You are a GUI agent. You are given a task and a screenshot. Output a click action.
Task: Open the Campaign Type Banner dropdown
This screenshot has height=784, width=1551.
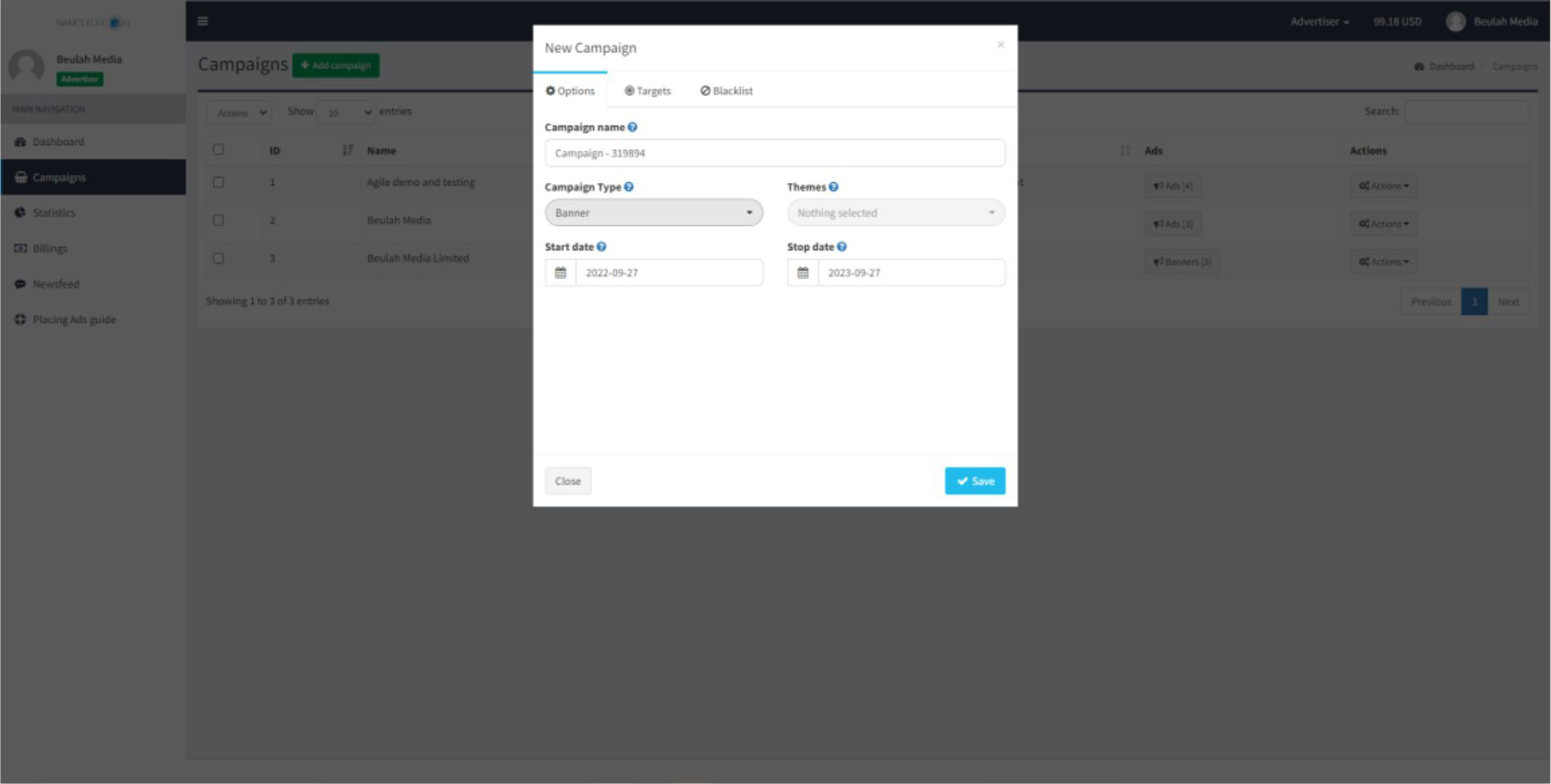[x=654, y=213]
